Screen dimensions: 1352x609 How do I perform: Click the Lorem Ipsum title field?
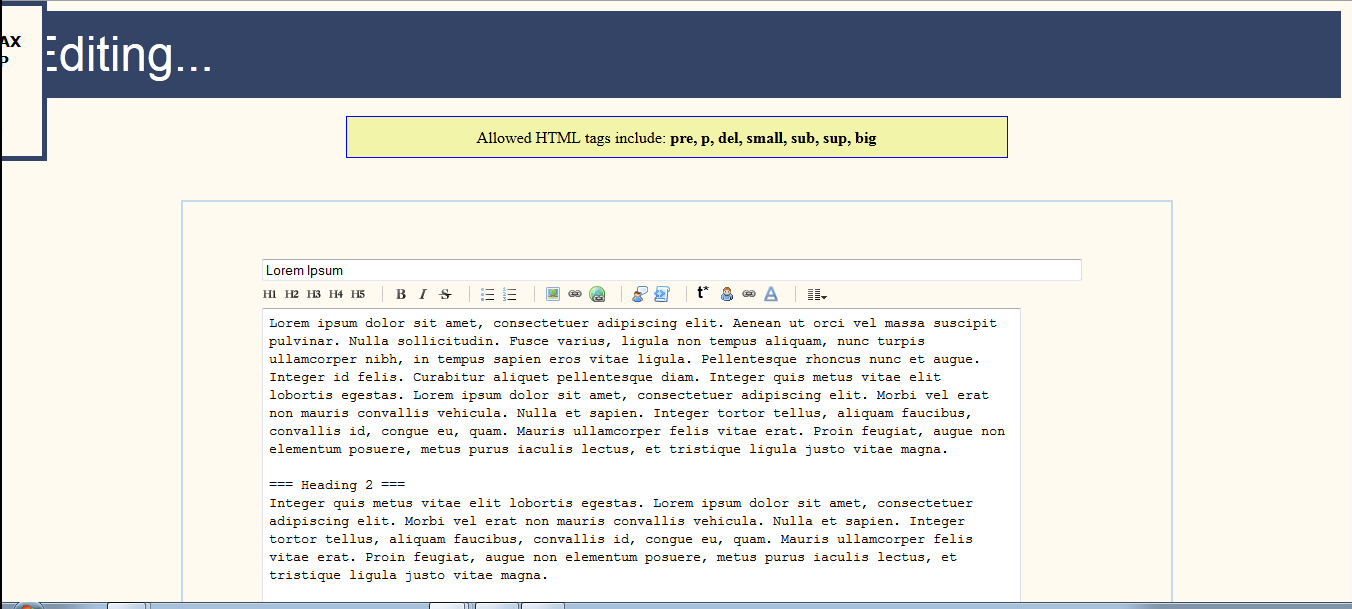coord(672,269)
